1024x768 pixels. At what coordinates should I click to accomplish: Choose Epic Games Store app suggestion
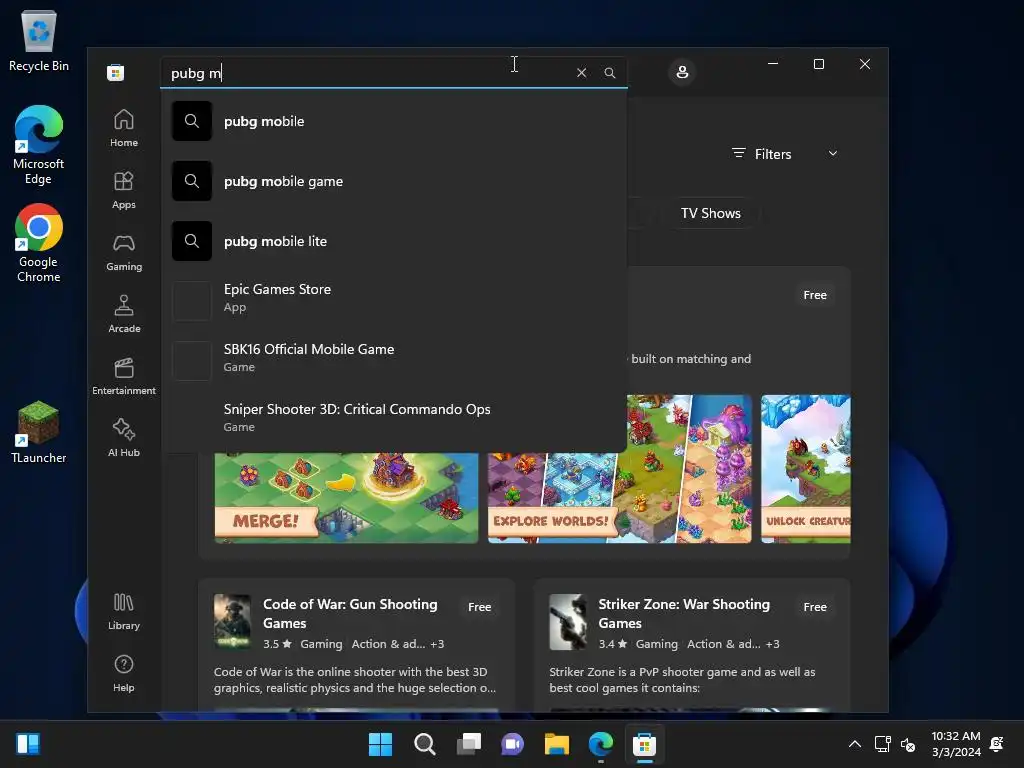click(x=393, y=299)
